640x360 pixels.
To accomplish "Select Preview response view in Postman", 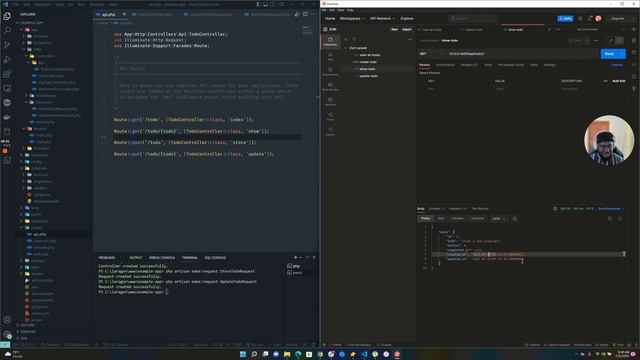I will point(457,218).
